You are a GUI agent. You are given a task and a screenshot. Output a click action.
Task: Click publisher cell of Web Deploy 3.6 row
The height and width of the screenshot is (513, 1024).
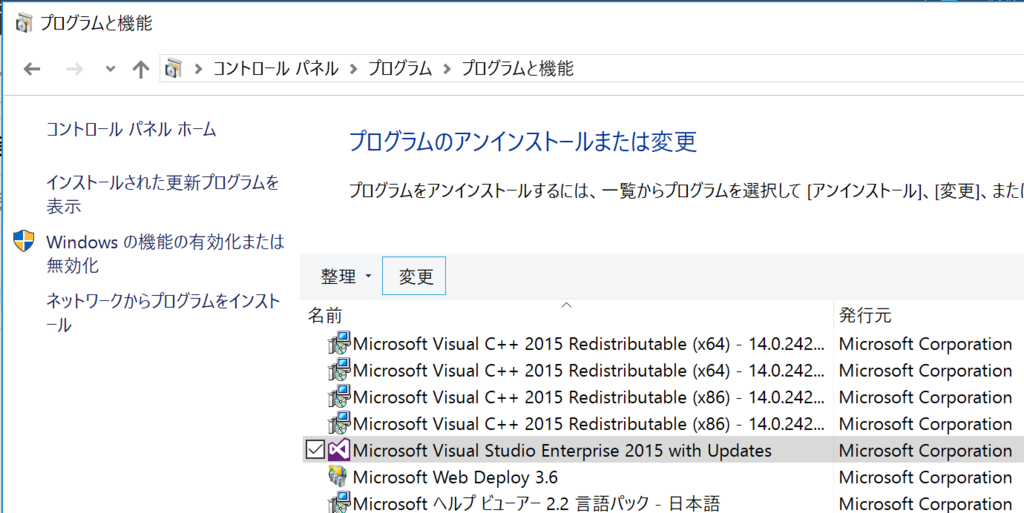(925, 478)
